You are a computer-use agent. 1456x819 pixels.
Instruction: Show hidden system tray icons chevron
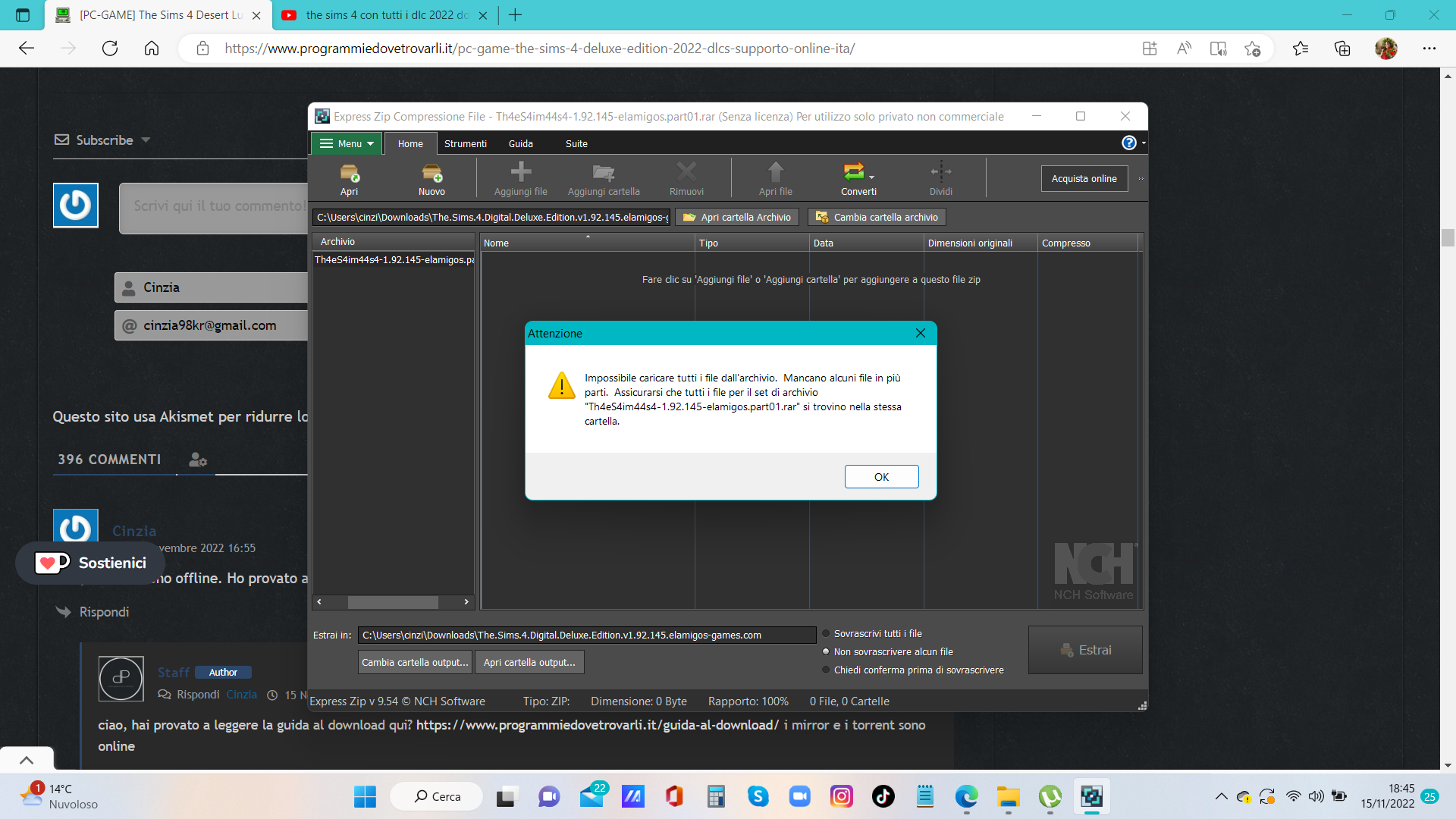point(1221,796)
